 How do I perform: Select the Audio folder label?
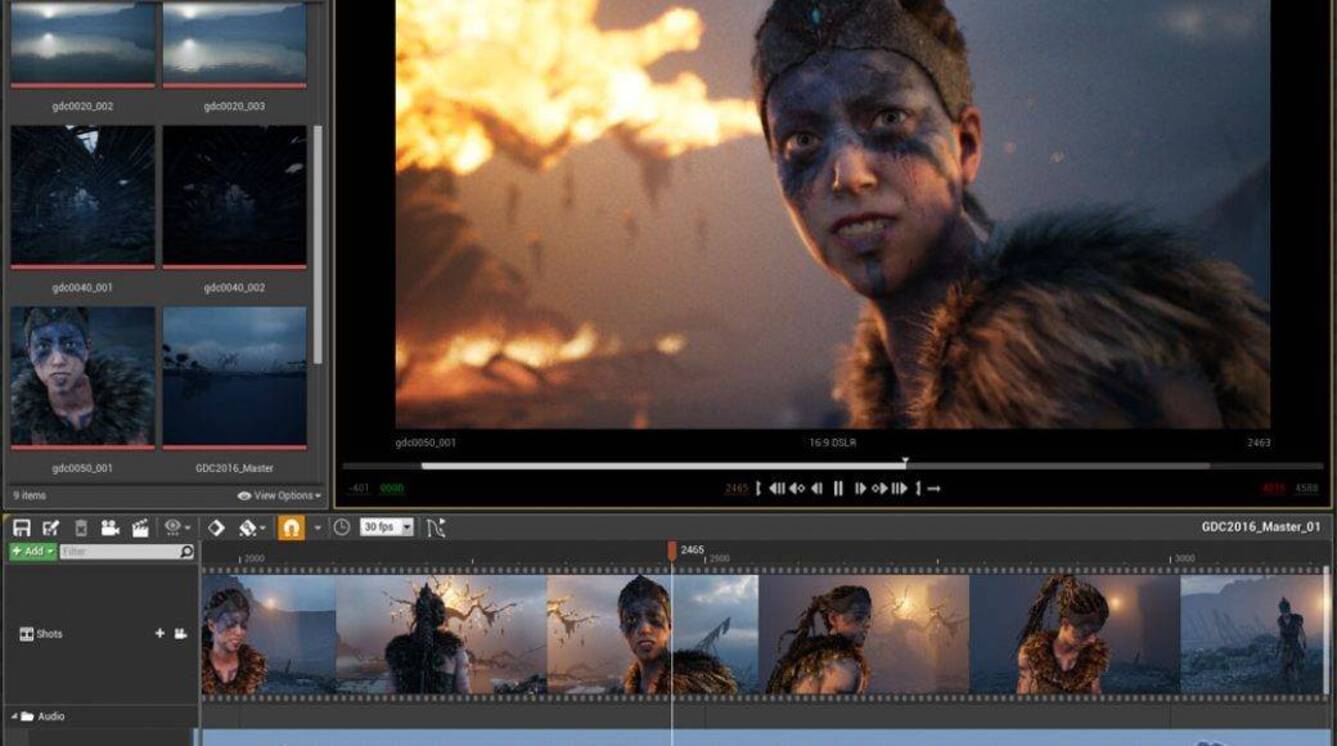tap(51, 716)
